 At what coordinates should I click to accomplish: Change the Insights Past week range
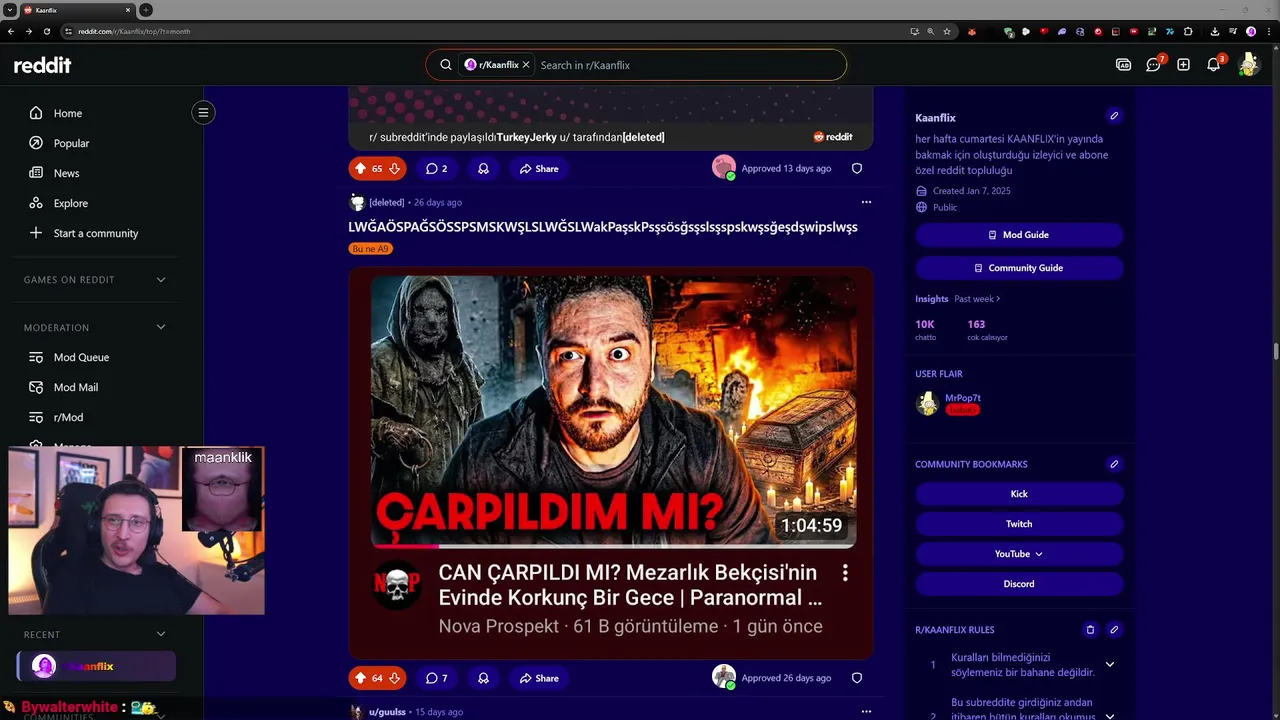coord(977,299)
